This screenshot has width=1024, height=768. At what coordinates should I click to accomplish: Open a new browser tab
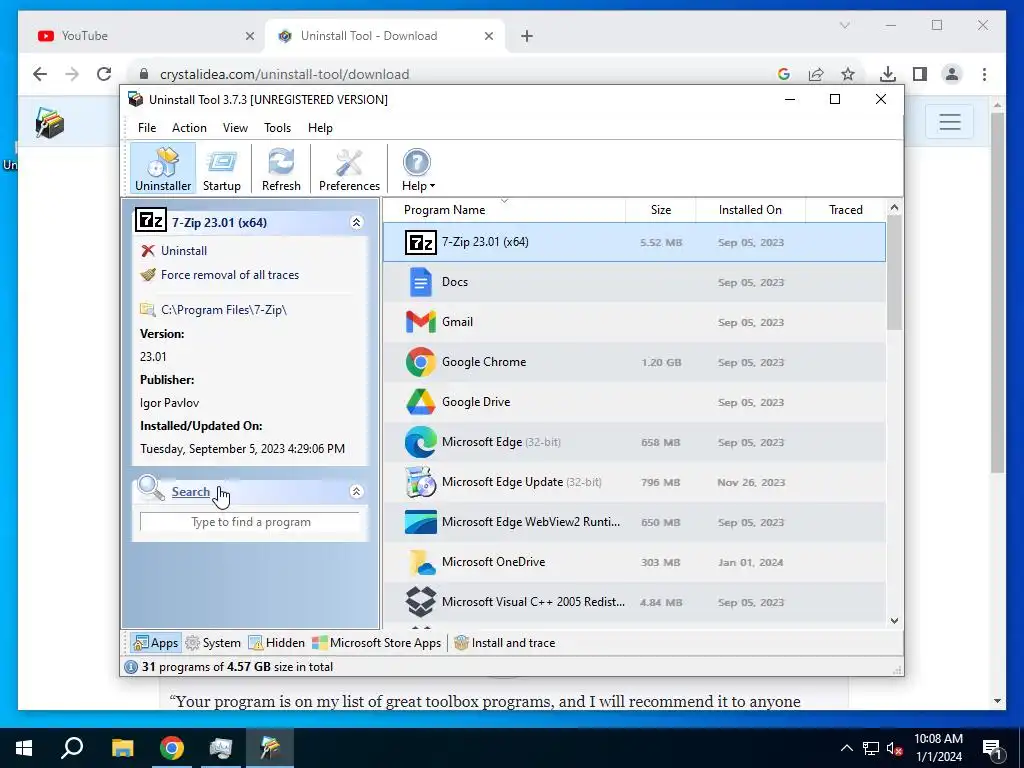coord(527,36)
